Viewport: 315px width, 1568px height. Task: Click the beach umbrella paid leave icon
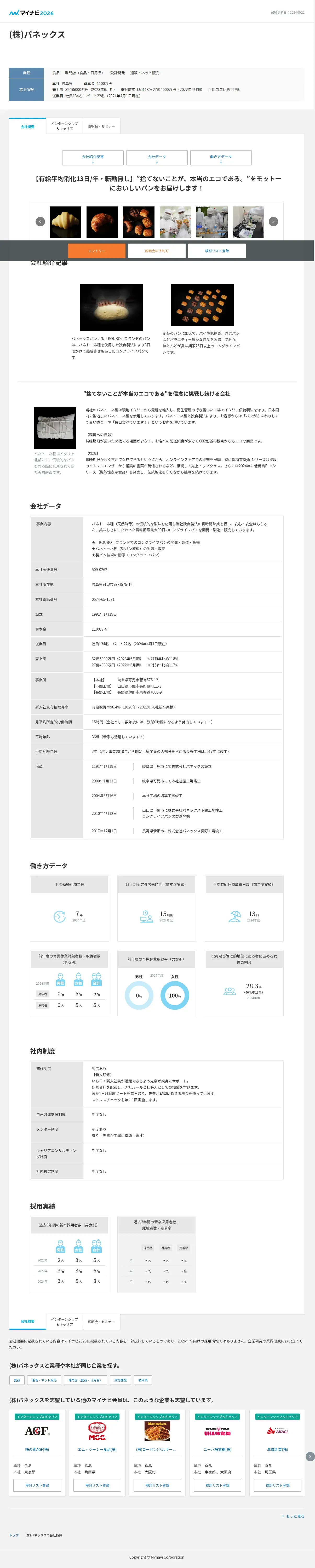click(234, 917)
